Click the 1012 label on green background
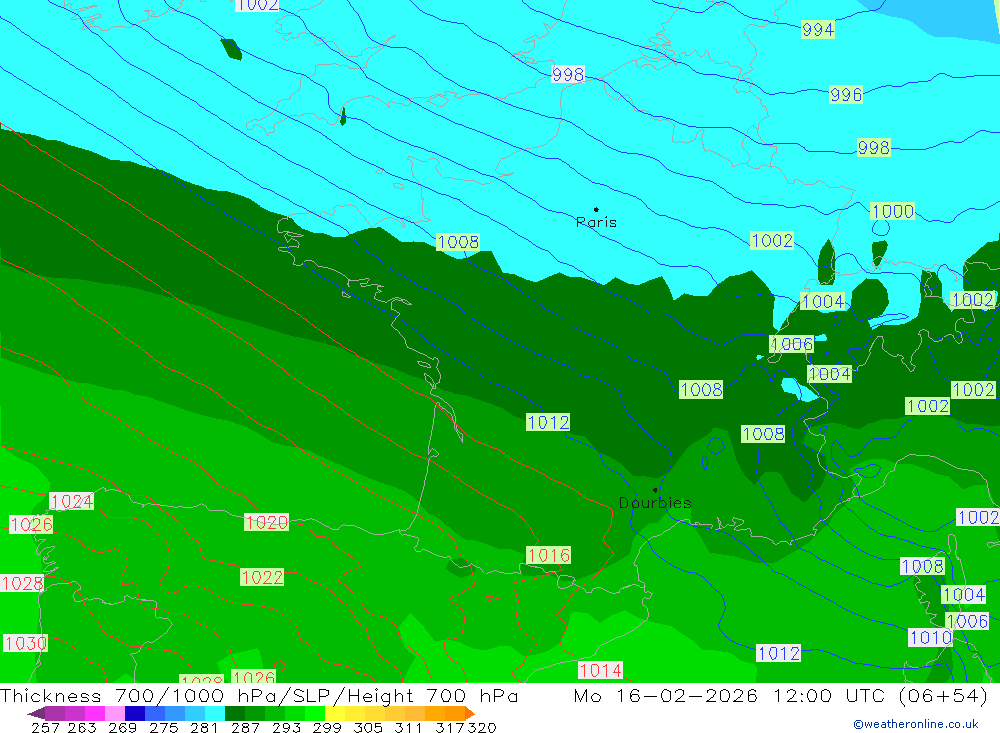 (x=548, y=422)
